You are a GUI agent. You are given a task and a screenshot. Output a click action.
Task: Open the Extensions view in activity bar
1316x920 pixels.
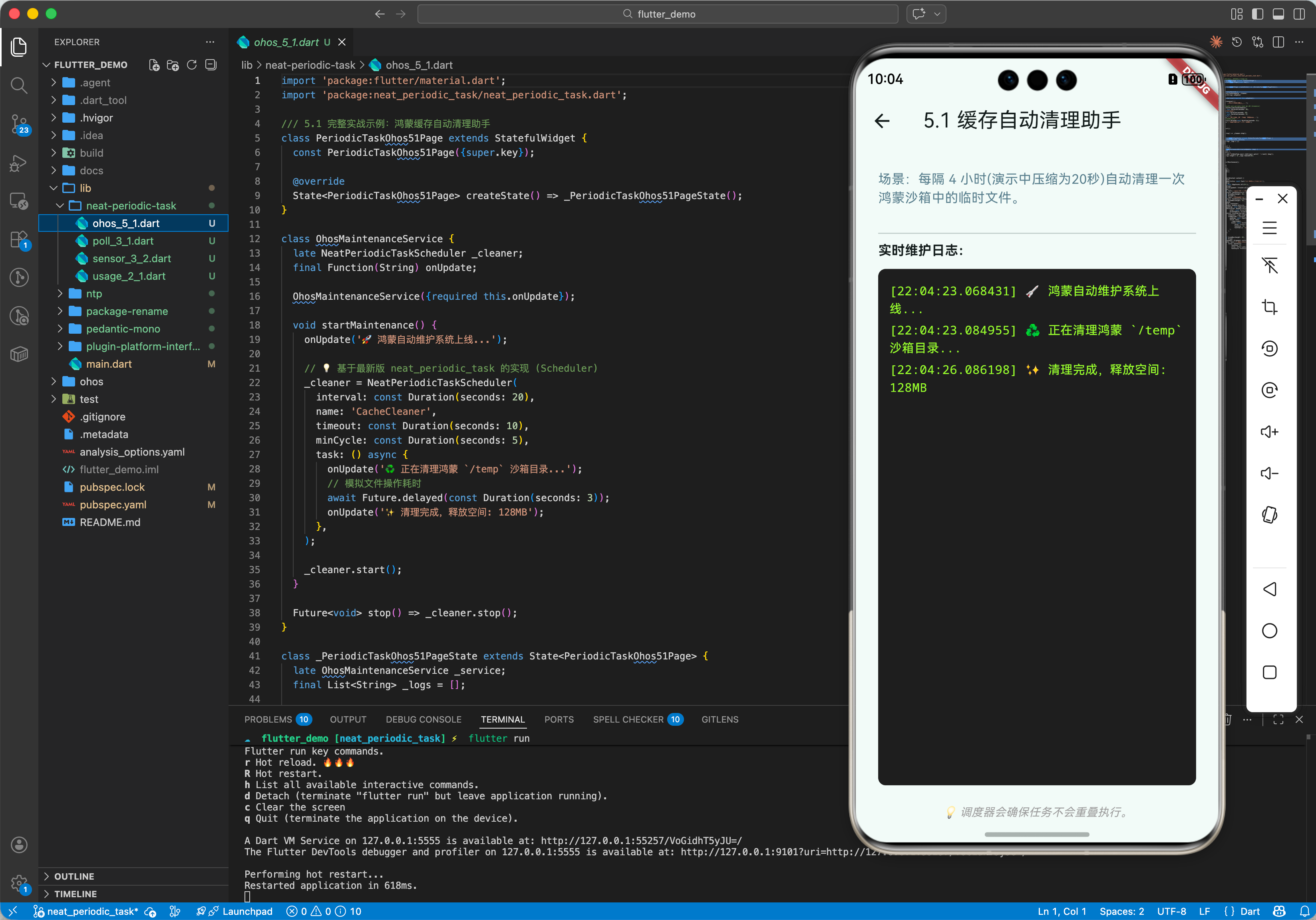19,240
